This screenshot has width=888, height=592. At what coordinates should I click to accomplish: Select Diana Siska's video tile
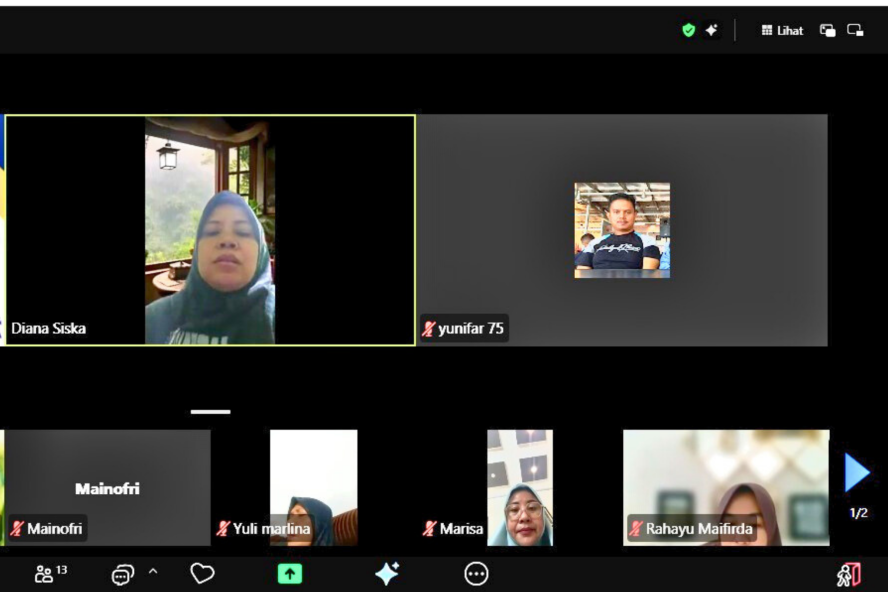click(210, 230)
